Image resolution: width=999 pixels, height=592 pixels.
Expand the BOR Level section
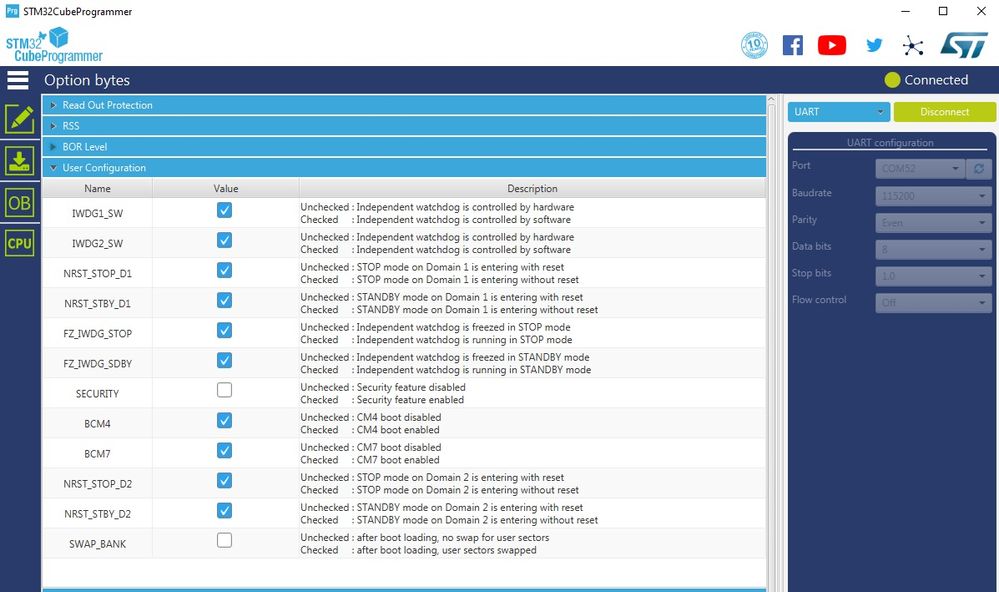point(404,147)
